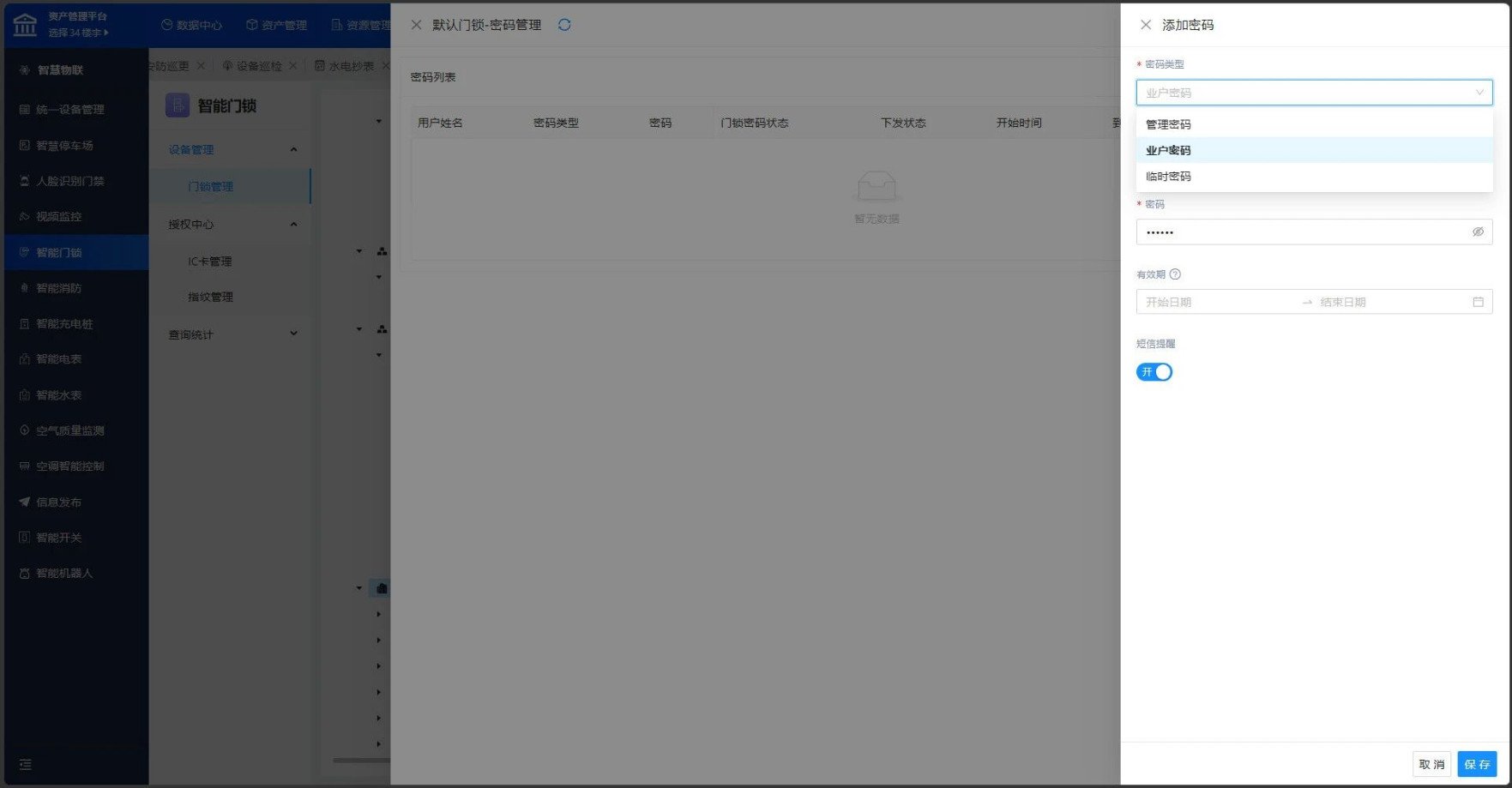Open 资产管理 in the top navigation

276,25
